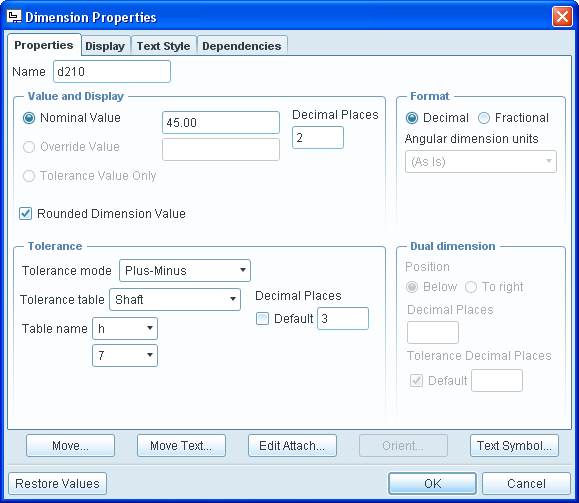Click the Move Text... button

coord(181,445)
